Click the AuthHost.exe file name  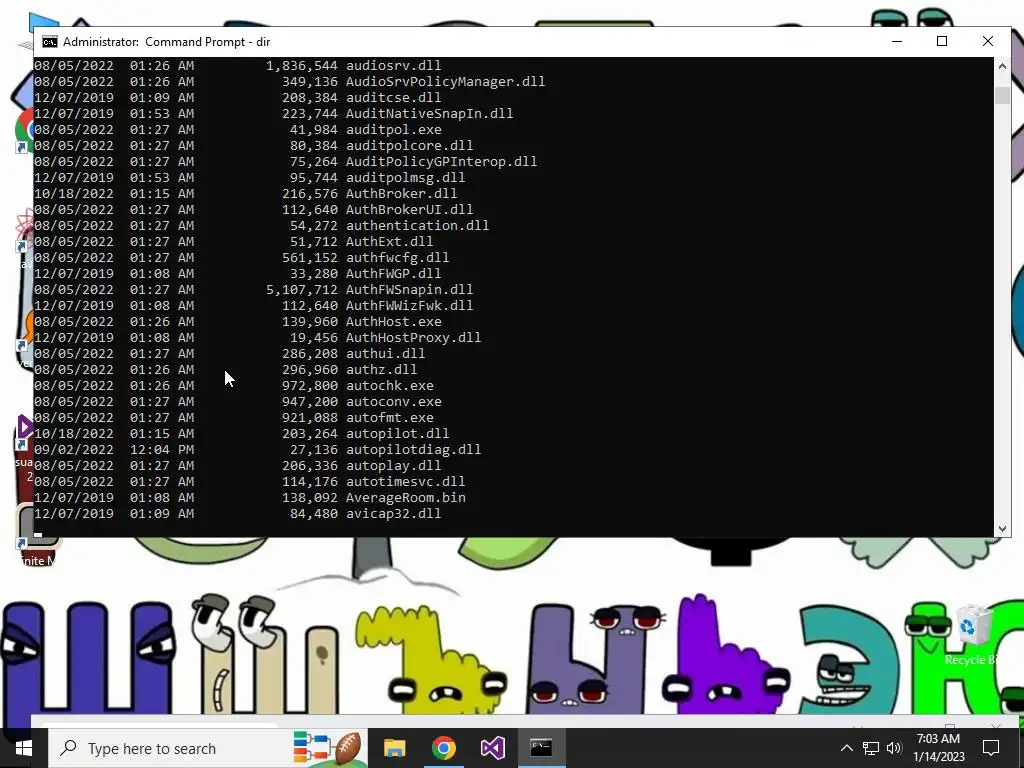(393, 321)
